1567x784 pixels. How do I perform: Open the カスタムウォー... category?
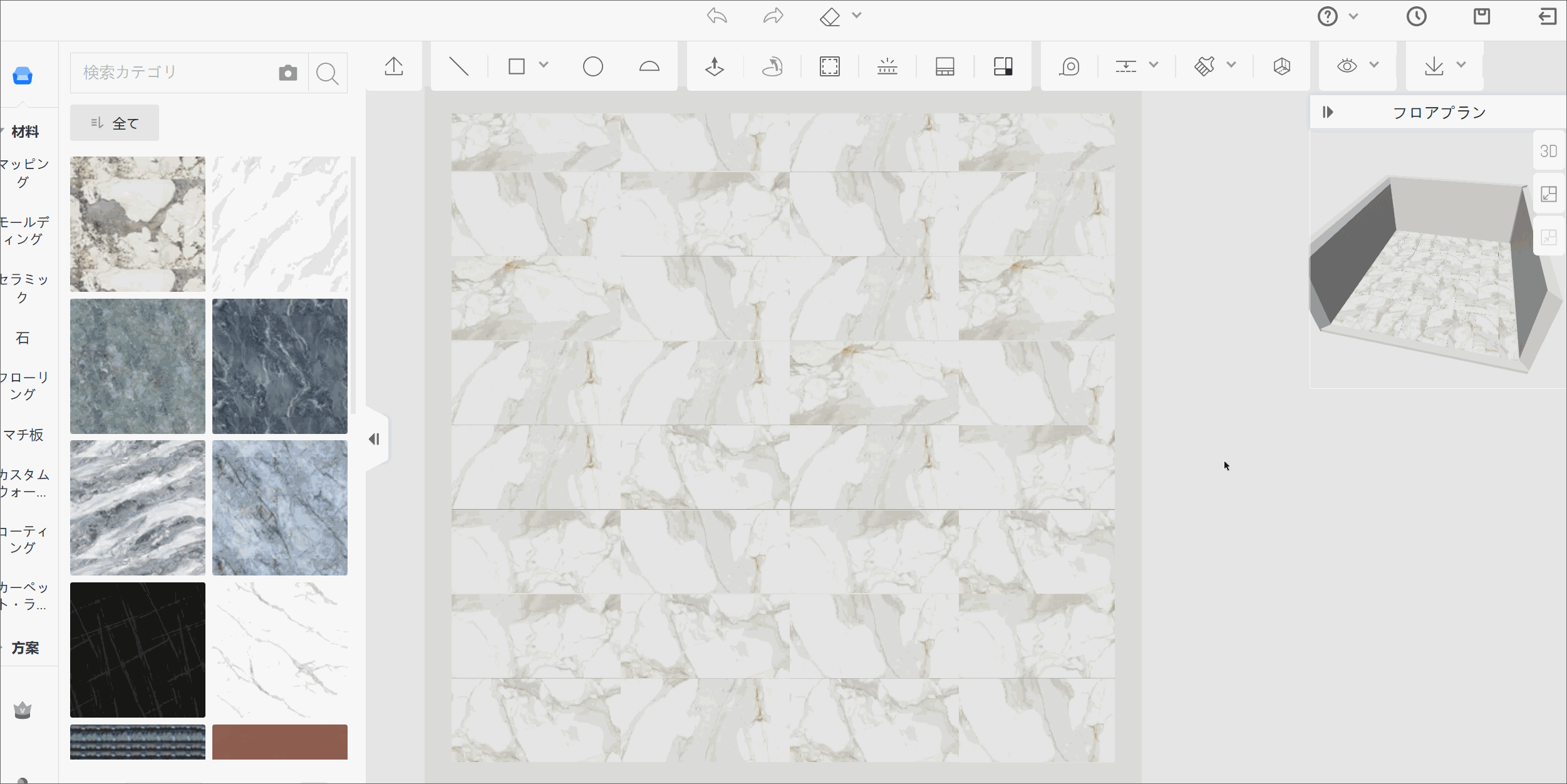(x=23, y=483)
